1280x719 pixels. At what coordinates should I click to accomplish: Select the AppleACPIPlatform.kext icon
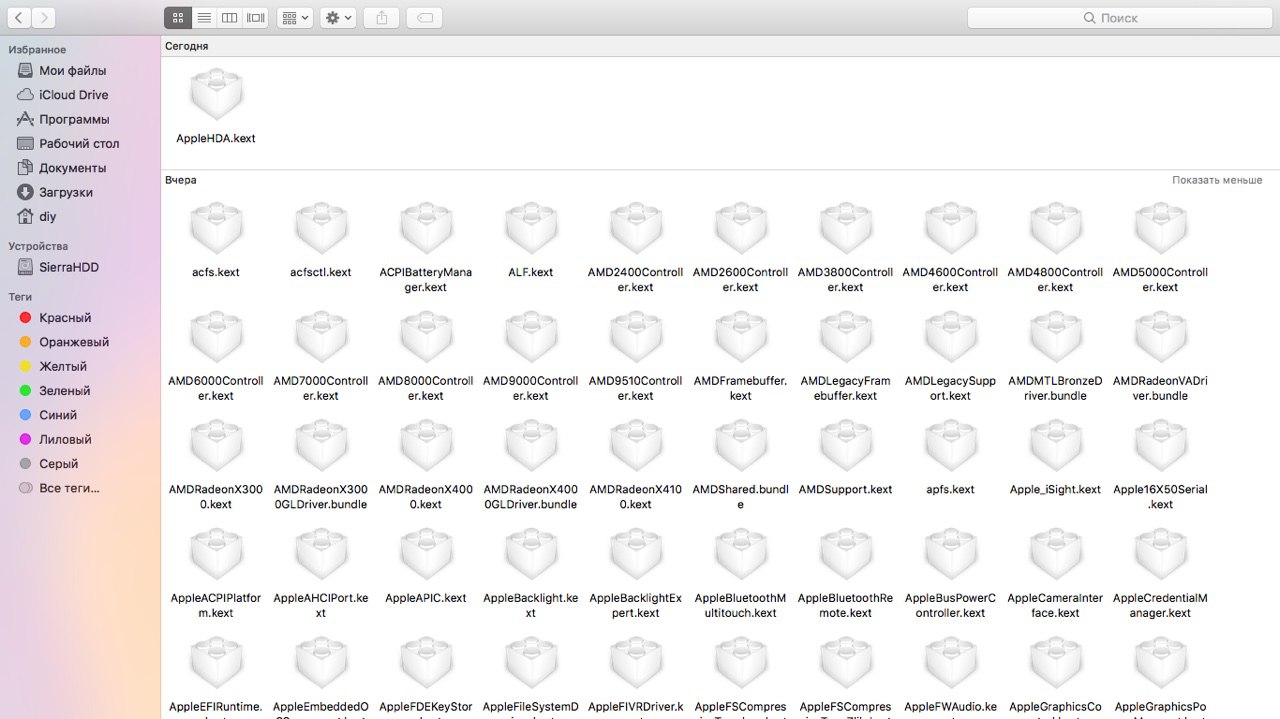click(x=216, y=555)
